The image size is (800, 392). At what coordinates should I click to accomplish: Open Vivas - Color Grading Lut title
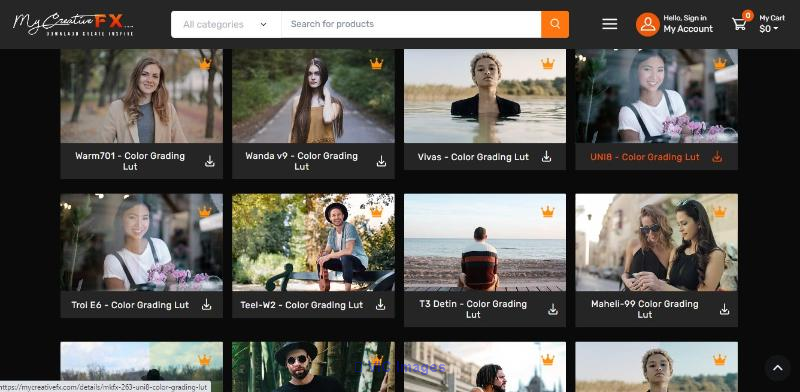tap(473, 157)
